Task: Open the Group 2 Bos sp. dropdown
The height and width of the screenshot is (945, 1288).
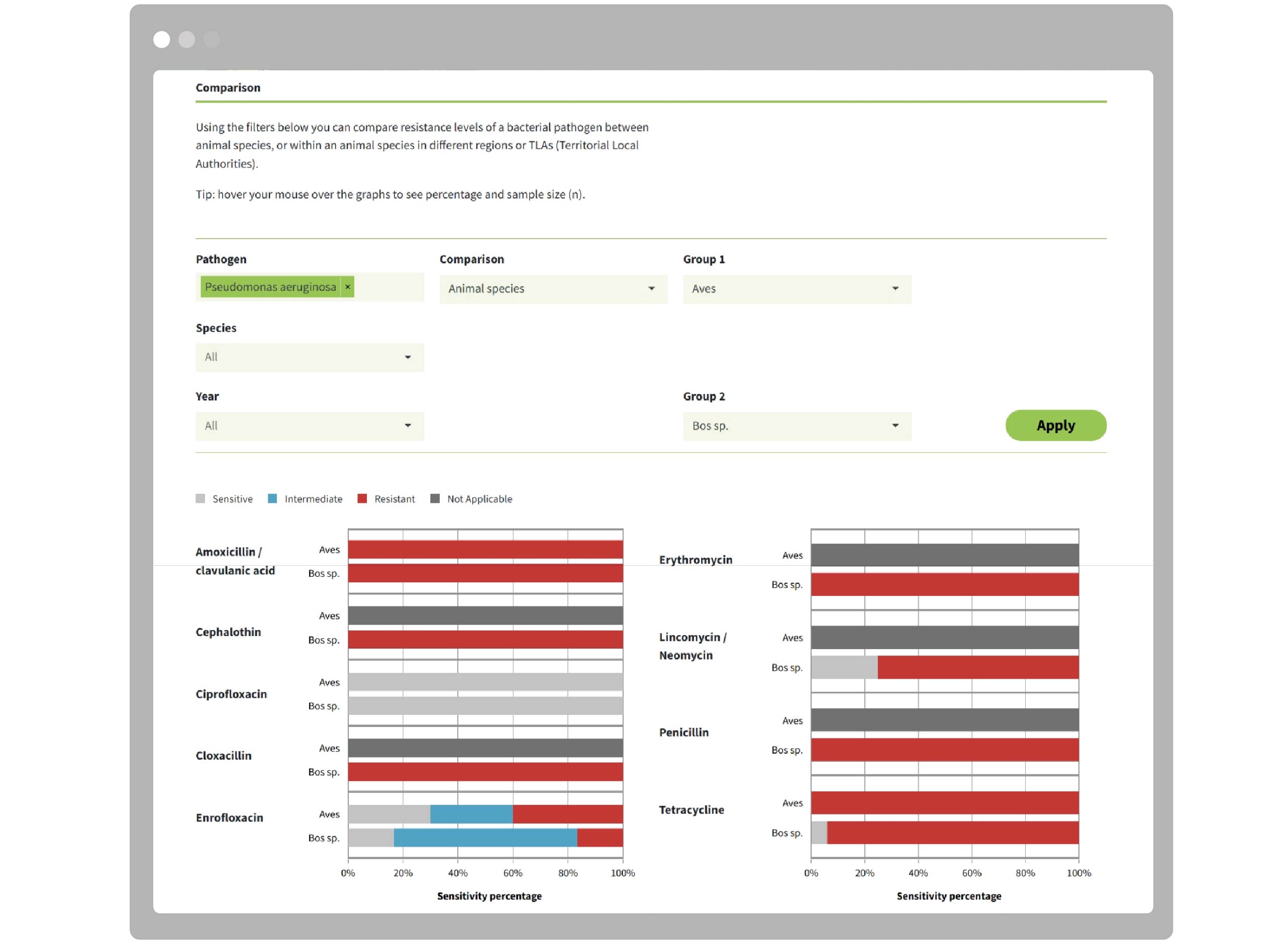Action: pos(797,426)
